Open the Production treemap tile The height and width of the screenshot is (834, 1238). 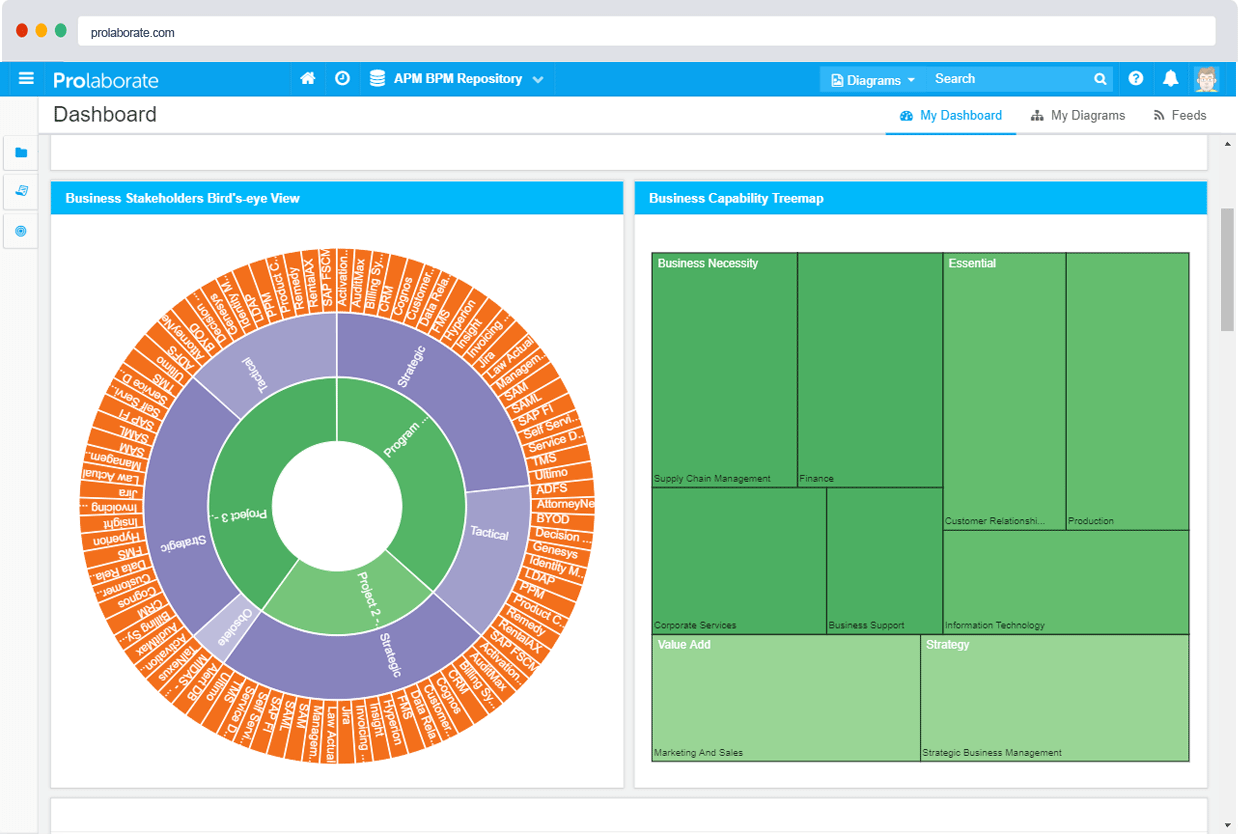click(x=1128, y=391)
